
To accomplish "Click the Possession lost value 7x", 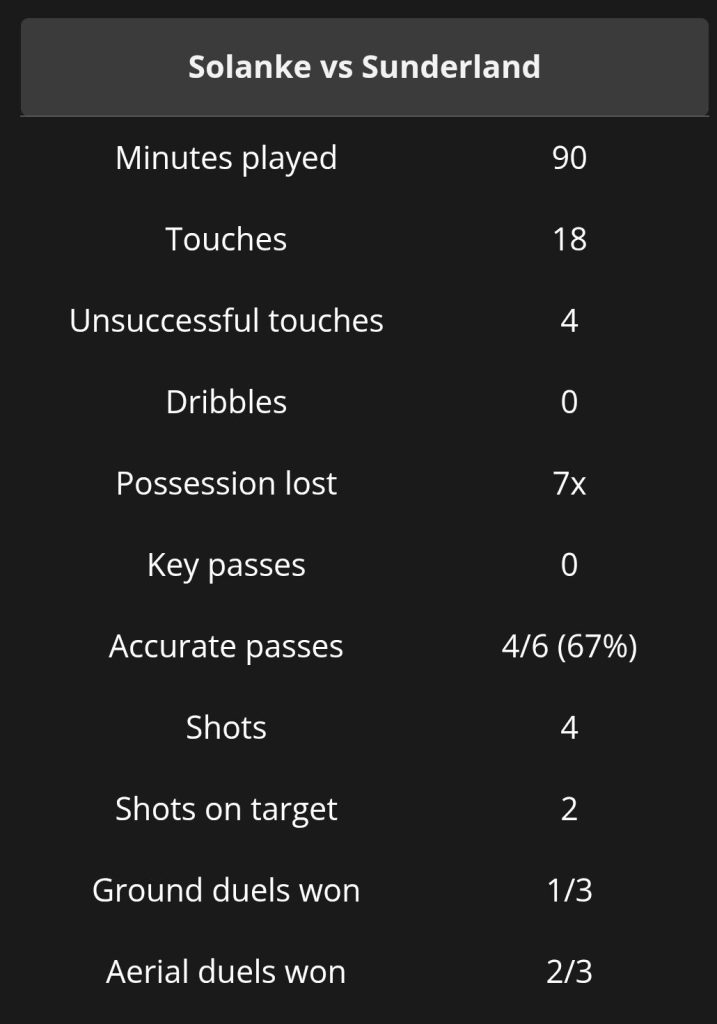I will 569,483.
